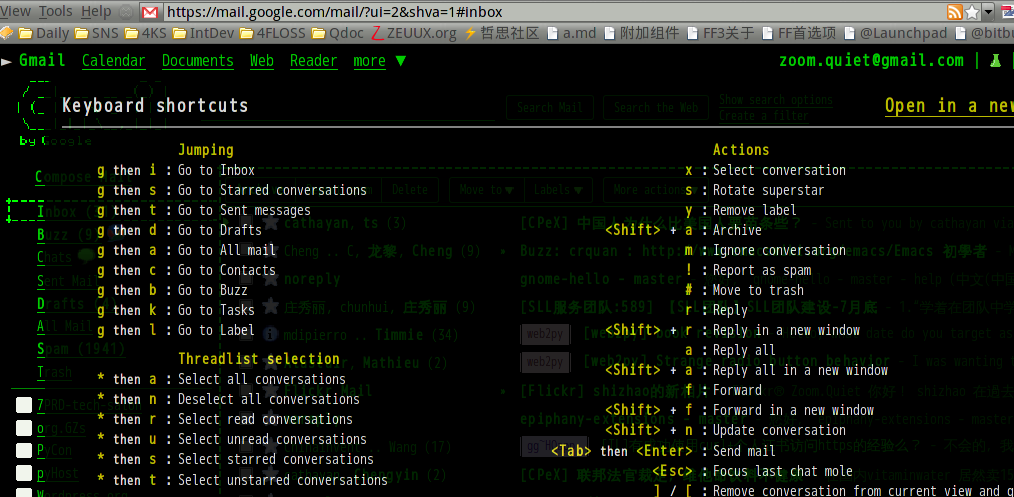Screen dimensions: 1014x497
Task: Open the Tools menu
Action: point(56,12)
